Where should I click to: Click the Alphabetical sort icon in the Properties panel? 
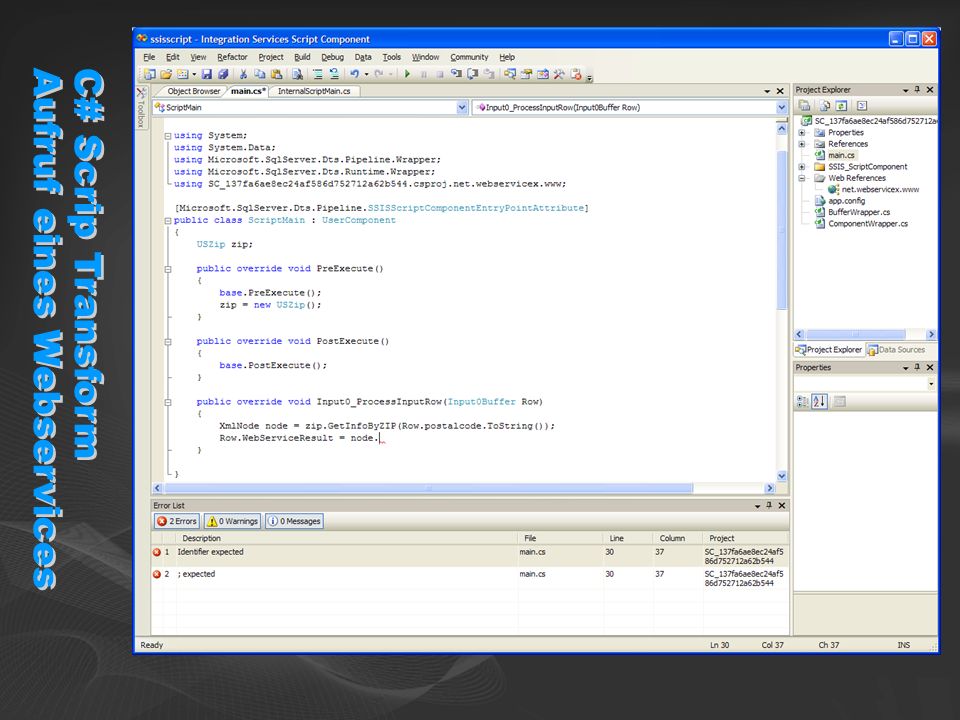point(819,402)
